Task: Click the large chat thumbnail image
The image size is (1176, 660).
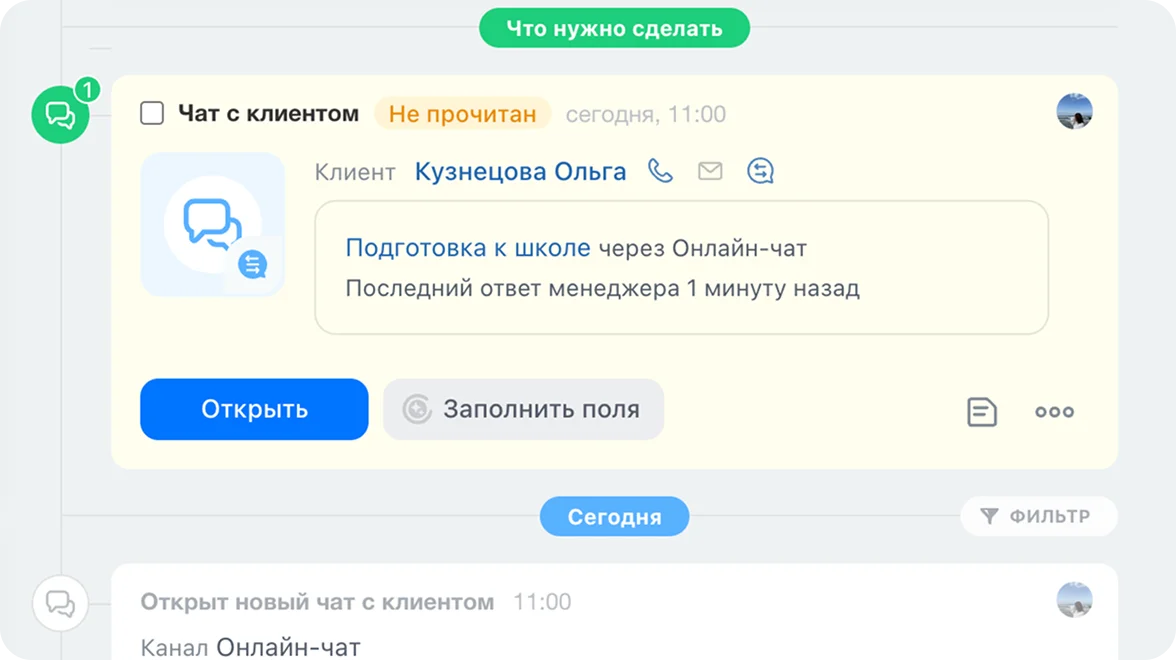Action: 213,224
